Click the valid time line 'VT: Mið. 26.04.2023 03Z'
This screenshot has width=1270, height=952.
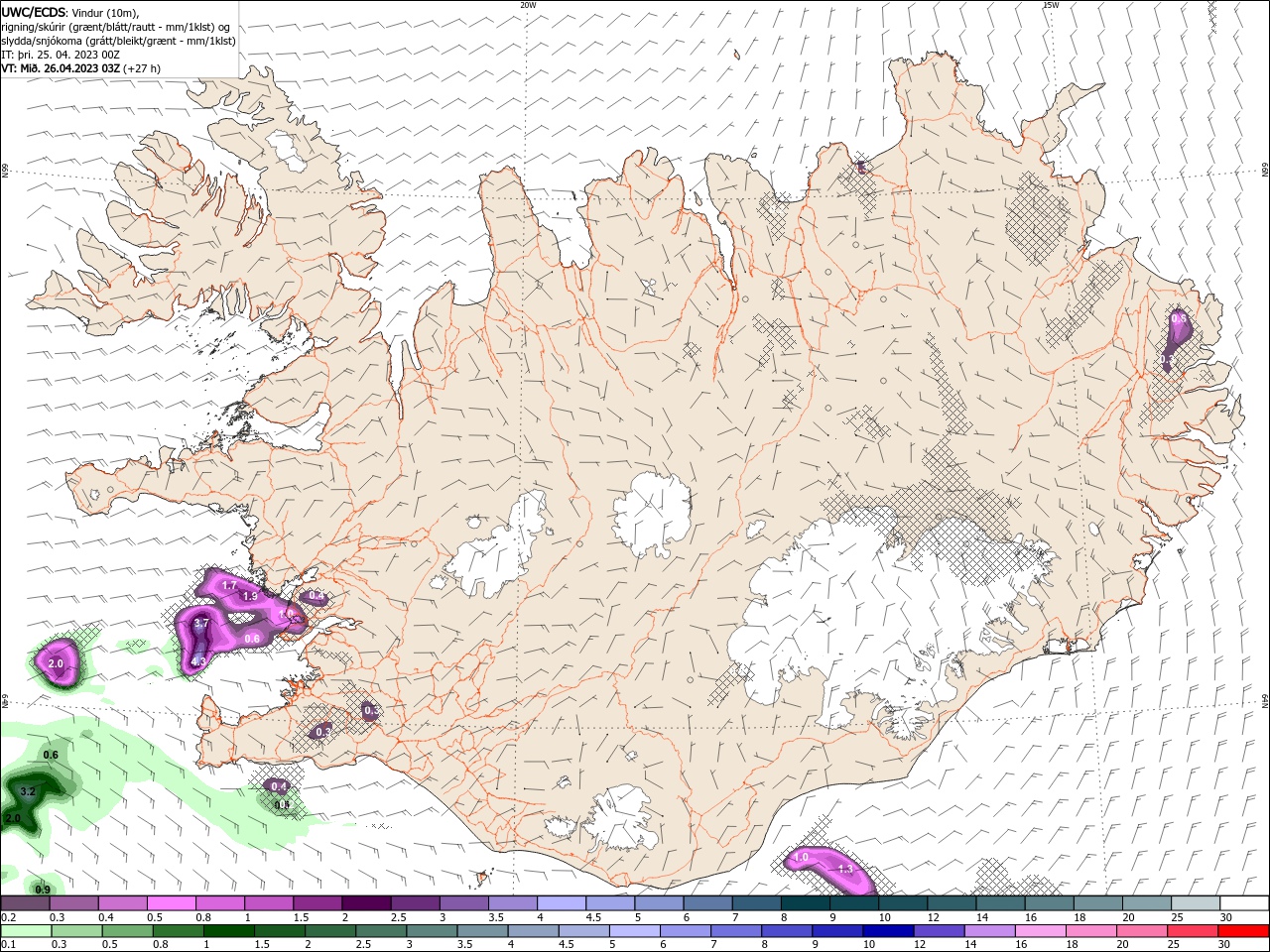click(x=62, y=68)
